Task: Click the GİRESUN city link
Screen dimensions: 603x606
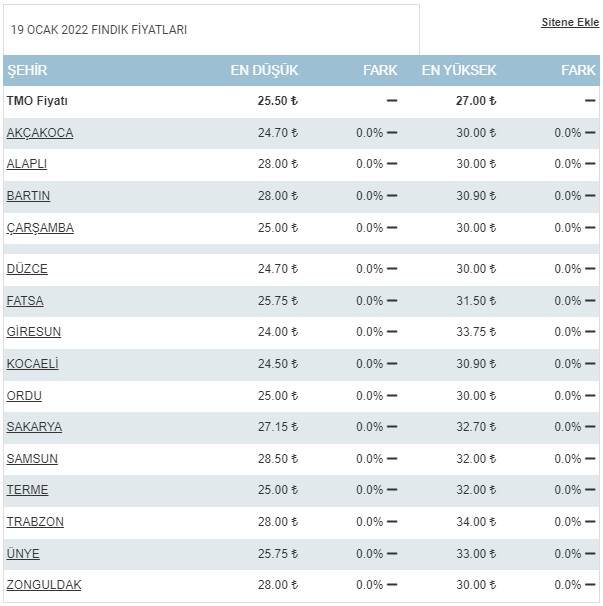Action: 34,332
